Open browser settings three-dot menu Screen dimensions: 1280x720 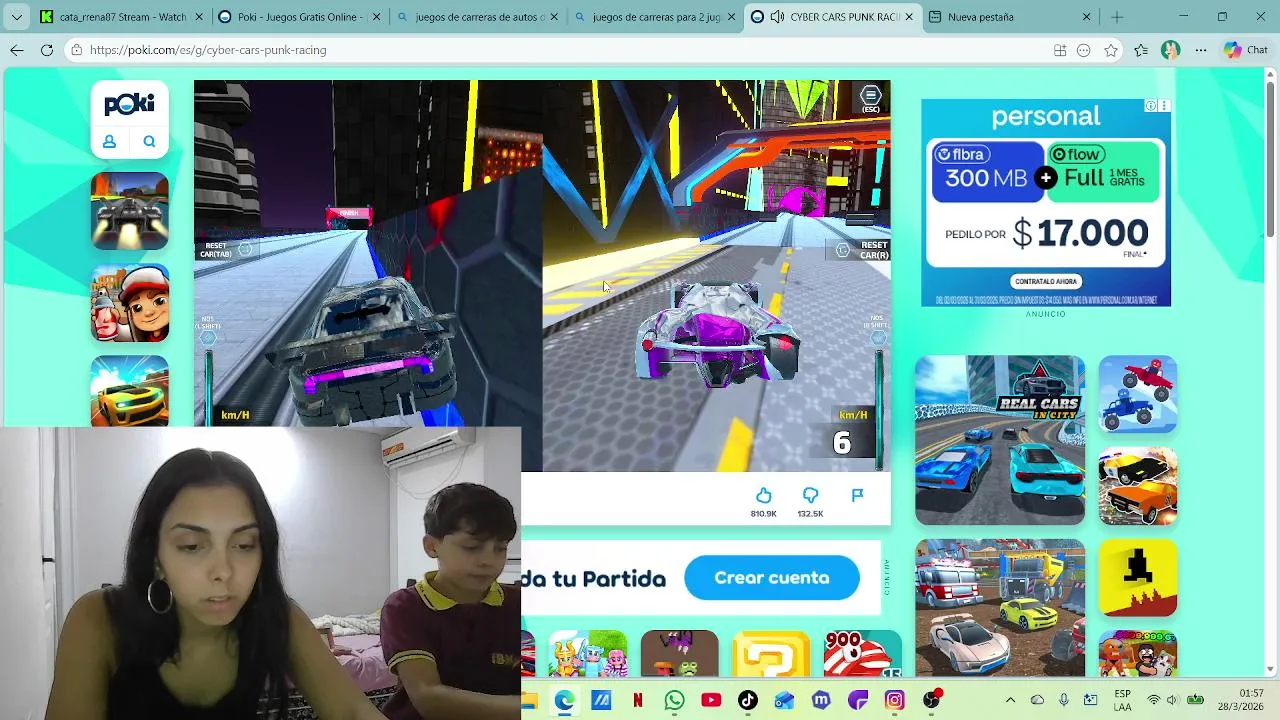(1201, 50)
